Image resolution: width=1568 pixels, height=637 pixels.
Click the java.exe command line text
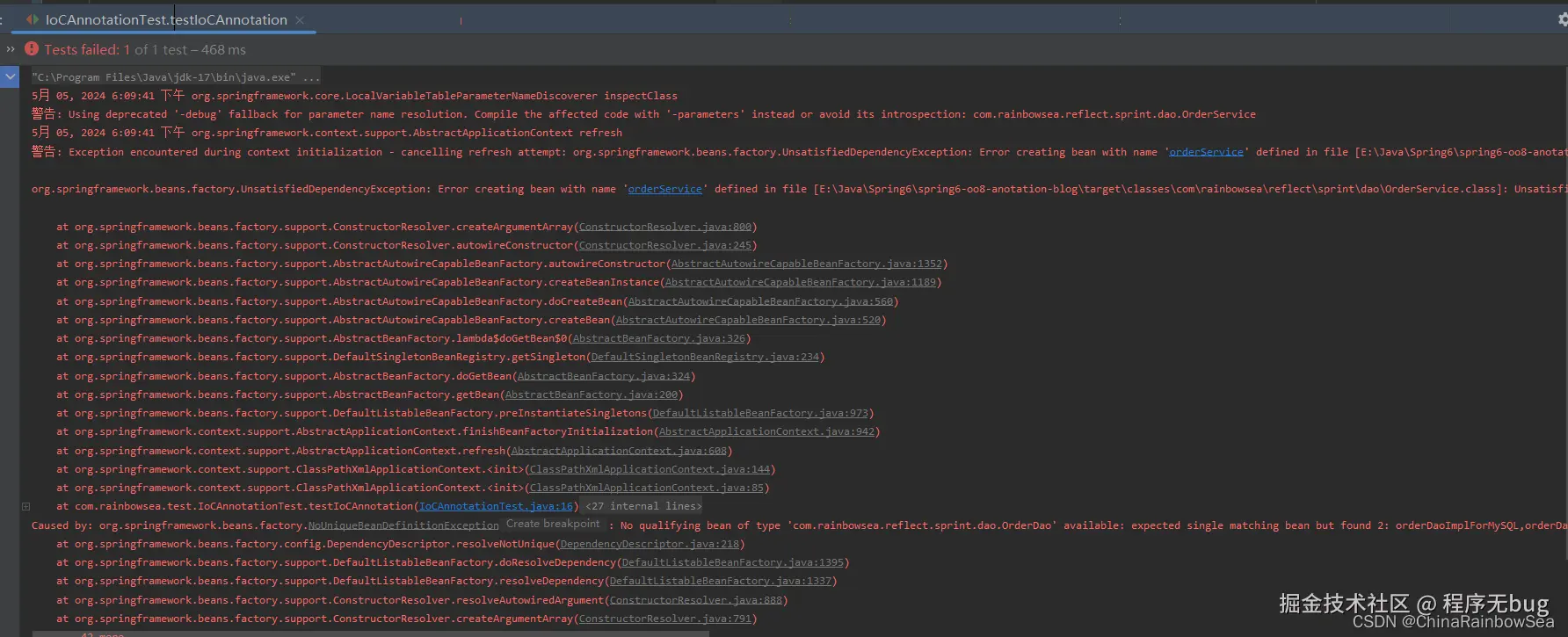(x=176, y=77)
